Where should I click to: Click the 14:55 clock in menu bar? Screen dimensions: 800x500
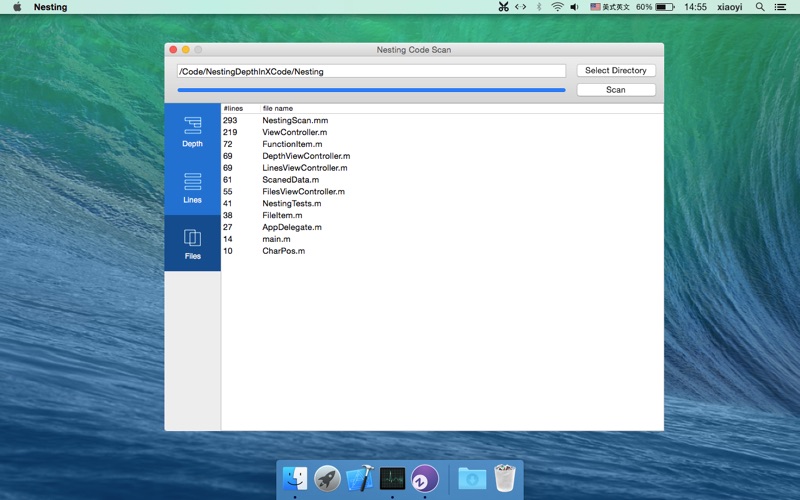pos(695,7)
